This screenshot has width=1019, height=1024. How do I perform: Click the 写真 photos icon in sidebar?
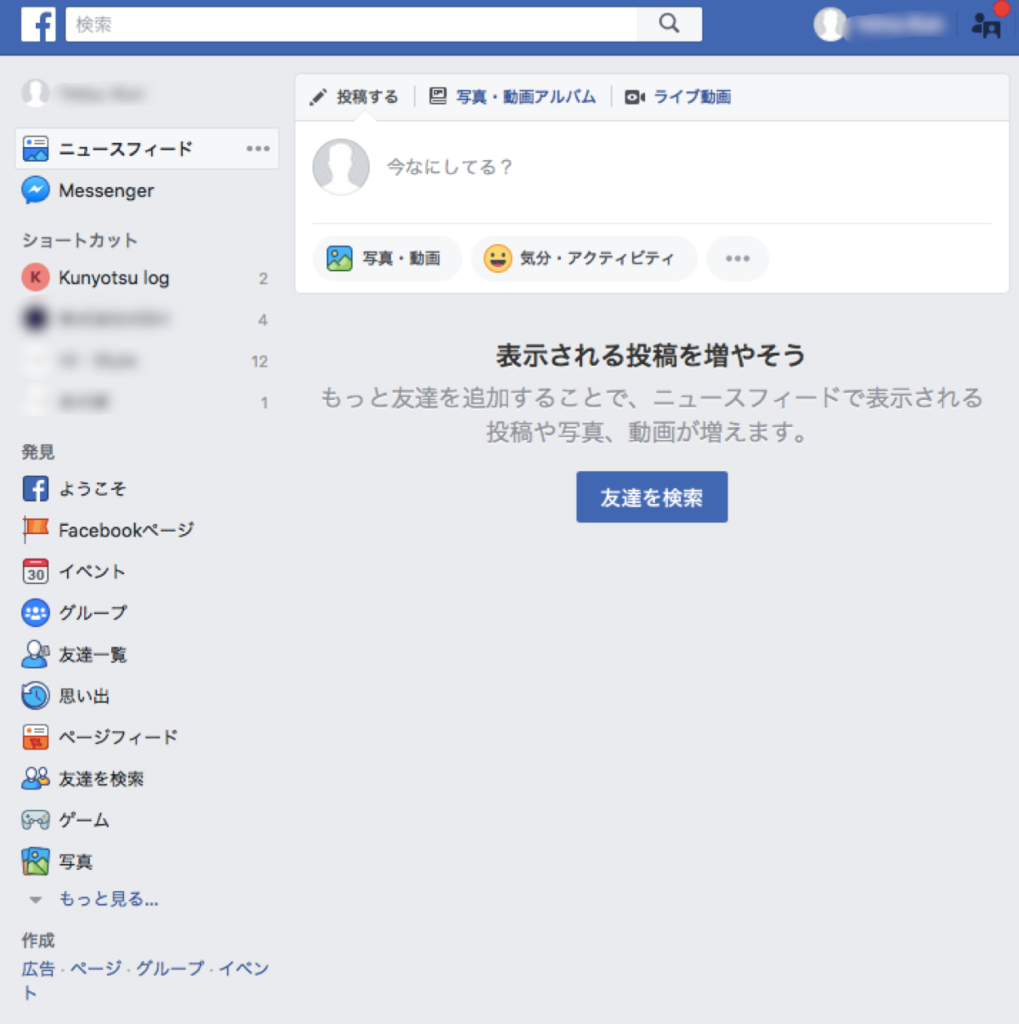pos(35,861)
